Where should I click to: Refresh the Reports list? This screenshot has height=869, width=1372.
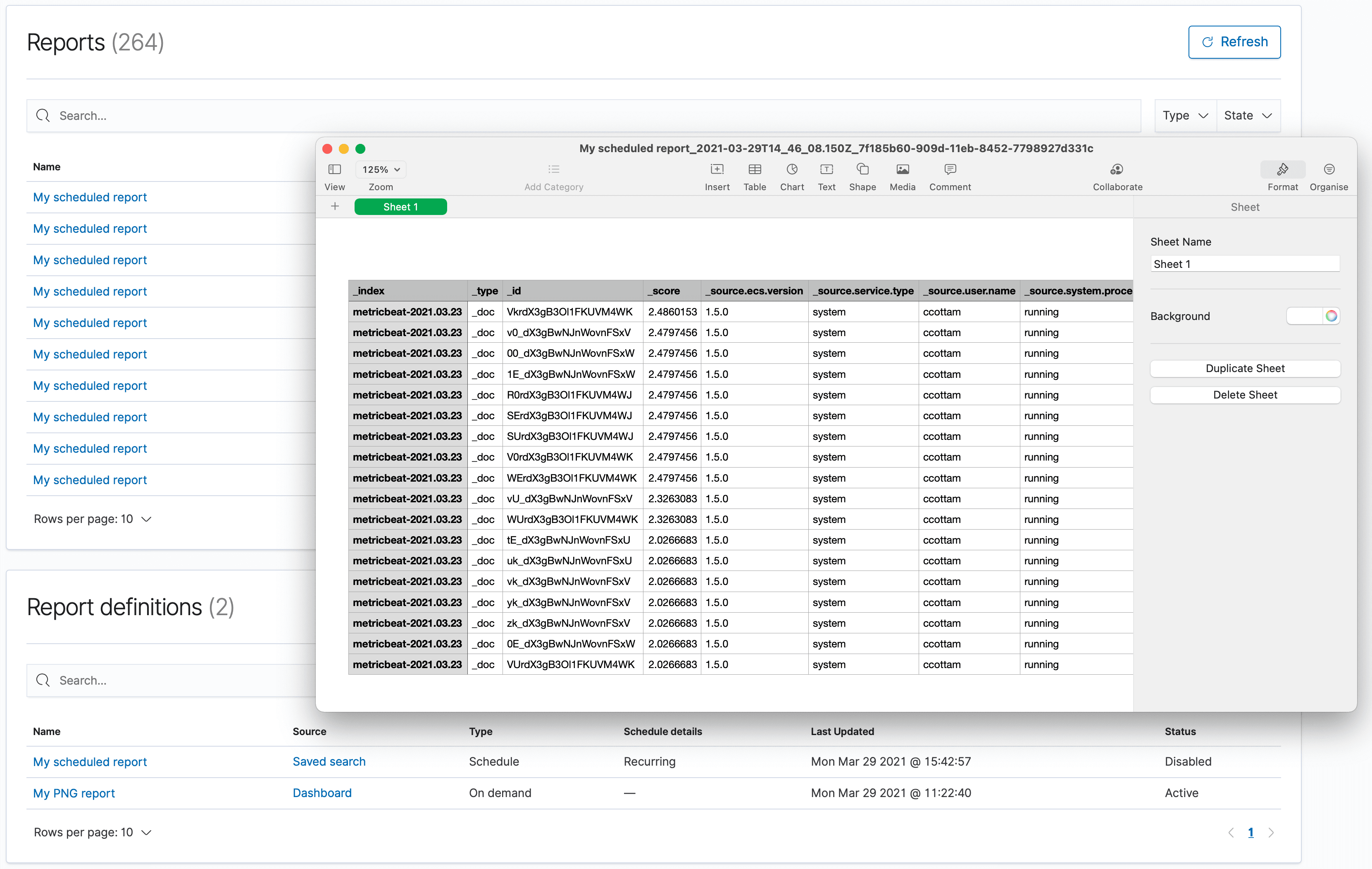pos(1234,42)
